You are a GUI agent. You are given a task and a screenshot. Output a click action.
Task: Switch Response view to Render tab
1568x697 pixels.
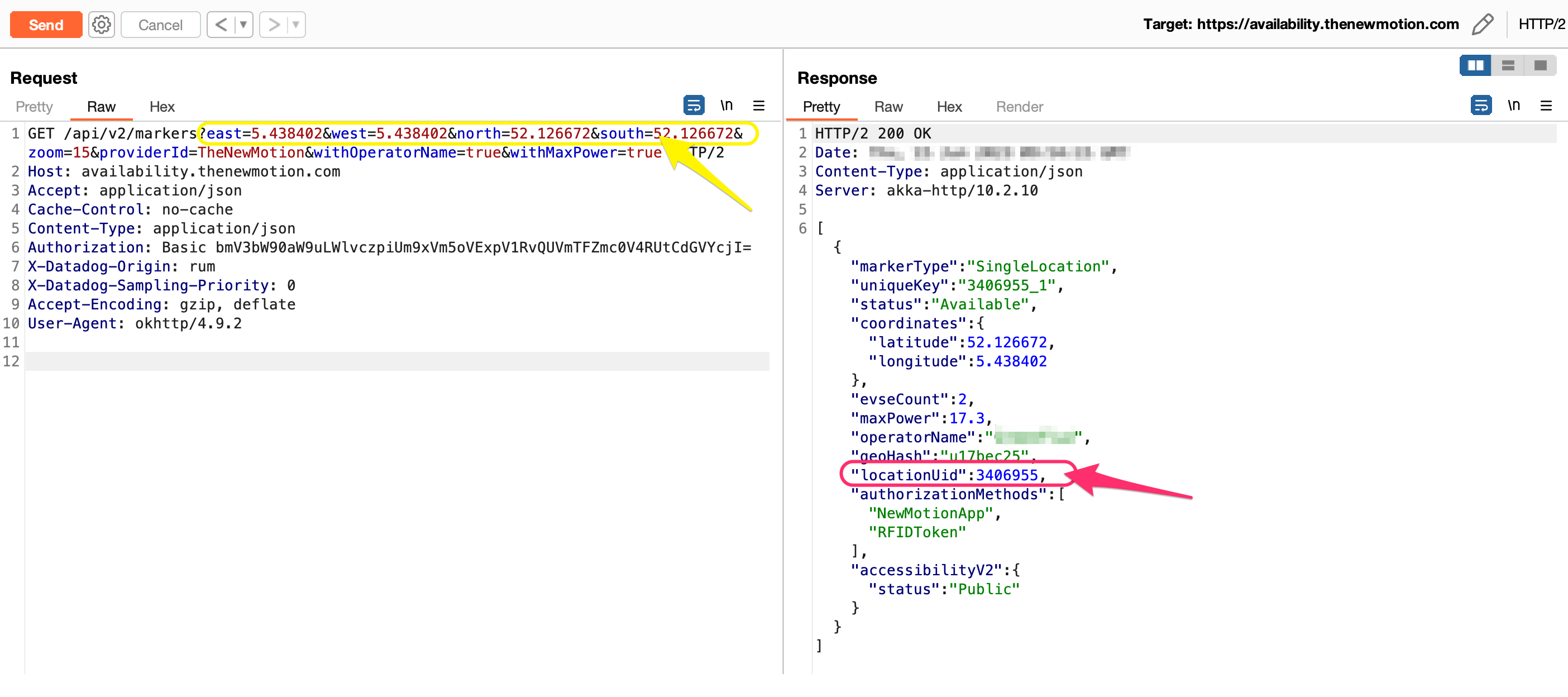tap(1019, 107)
